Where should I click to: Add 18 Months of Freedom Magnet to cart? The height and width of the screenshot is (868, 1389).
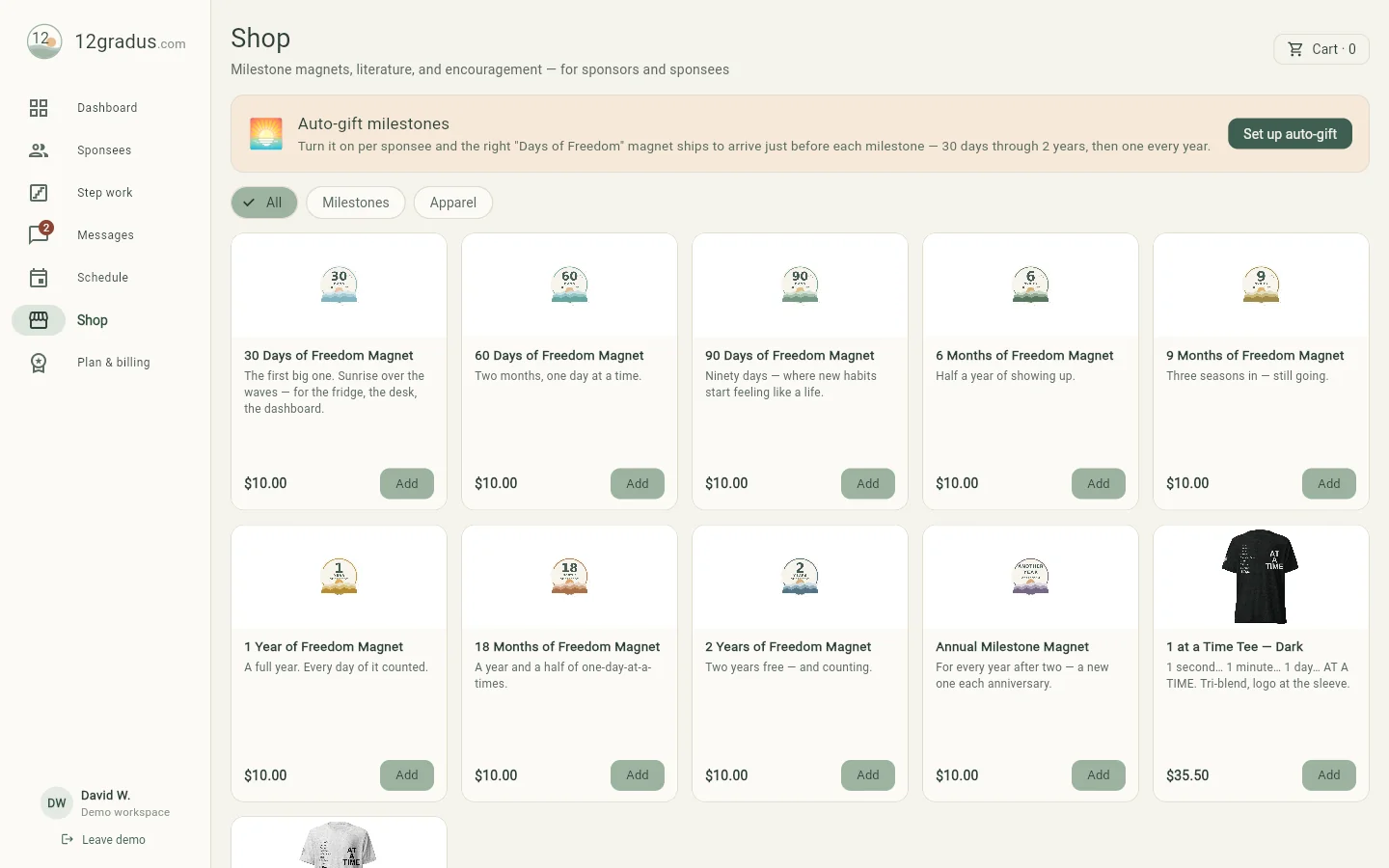[638, 775]
